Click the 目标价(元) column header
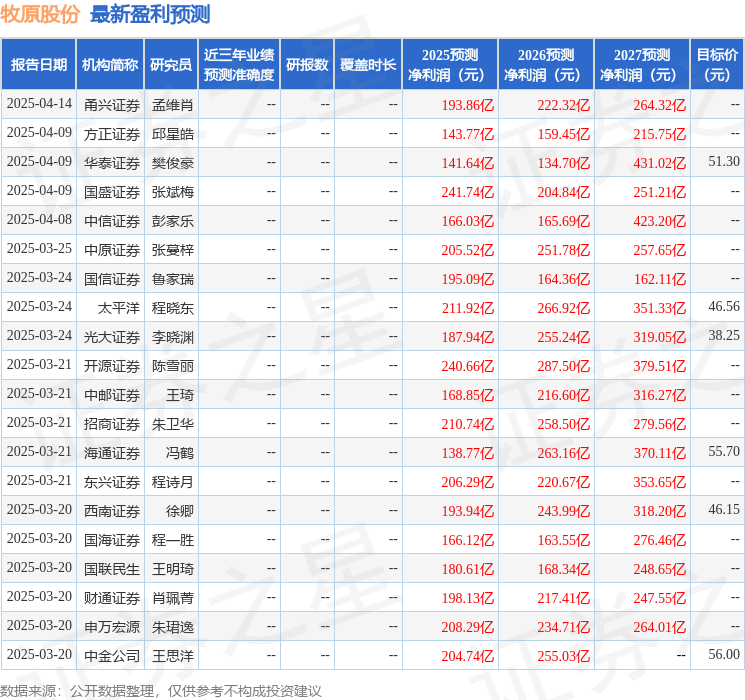This screenshot has width=745, height=700. pyautogui.click(x=717, y=64)
